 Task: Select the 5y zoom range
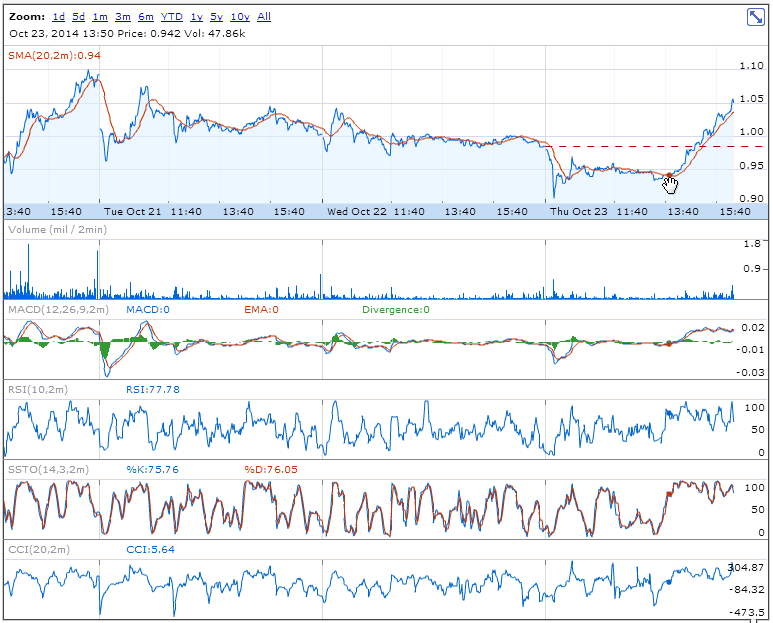click(x=216, y=17)
